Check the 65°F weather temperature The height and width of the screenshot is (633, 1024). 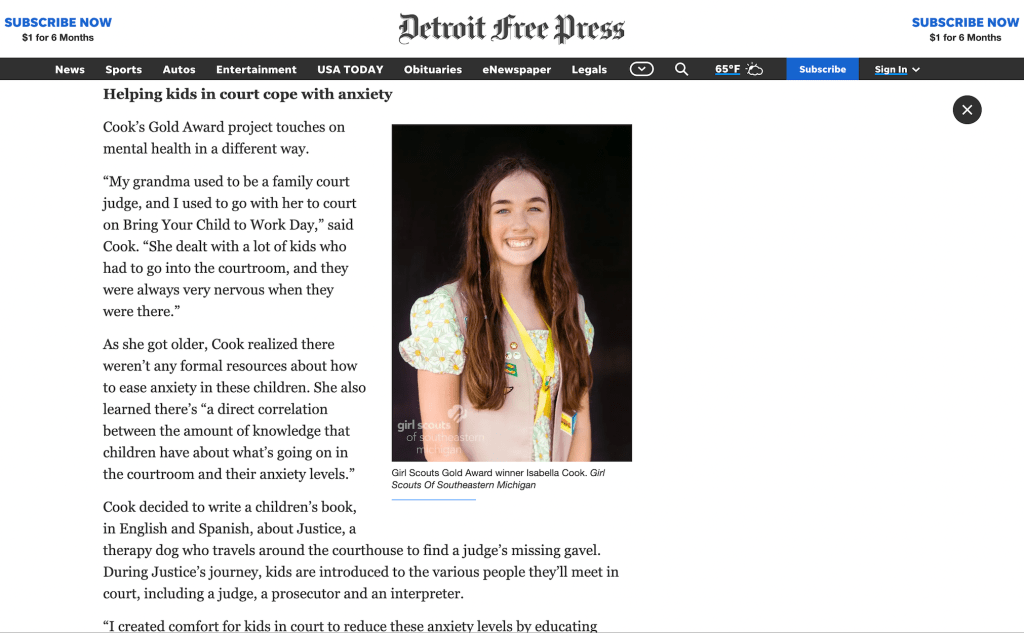point(727,69)
